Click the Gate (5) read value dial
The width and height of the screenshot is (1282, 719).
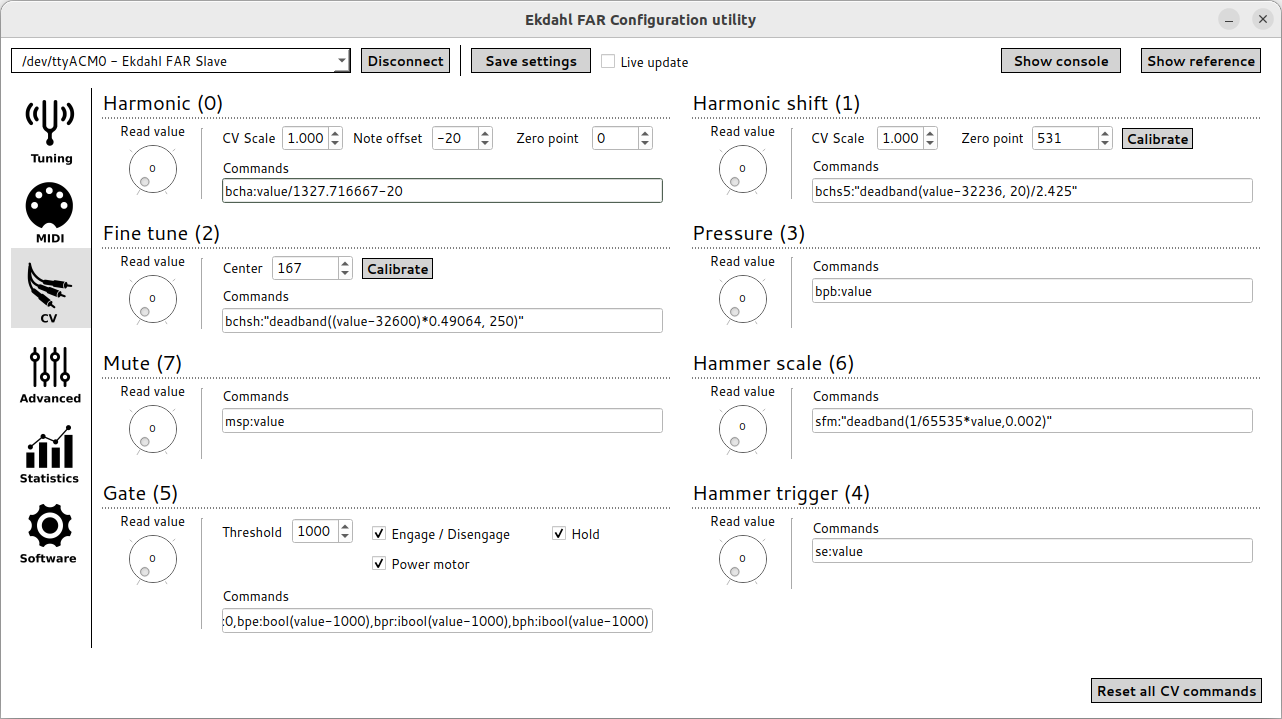pyautogui.click(x=152, y=558)
